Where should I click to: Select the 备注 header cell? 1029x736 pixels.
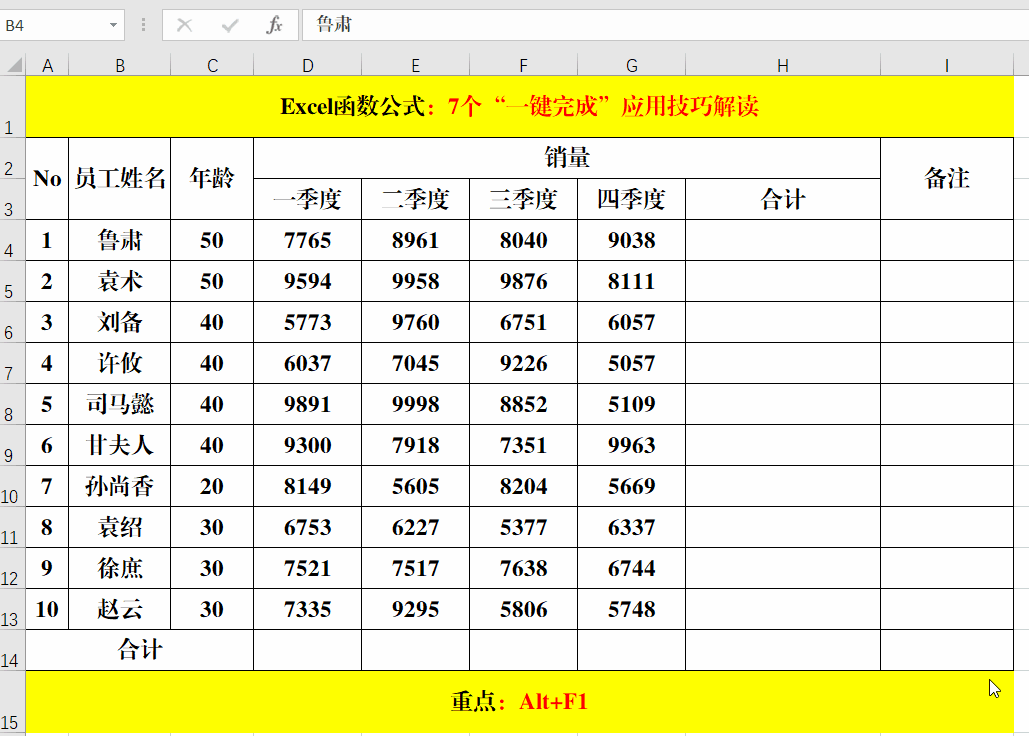[x=946, y=178]
